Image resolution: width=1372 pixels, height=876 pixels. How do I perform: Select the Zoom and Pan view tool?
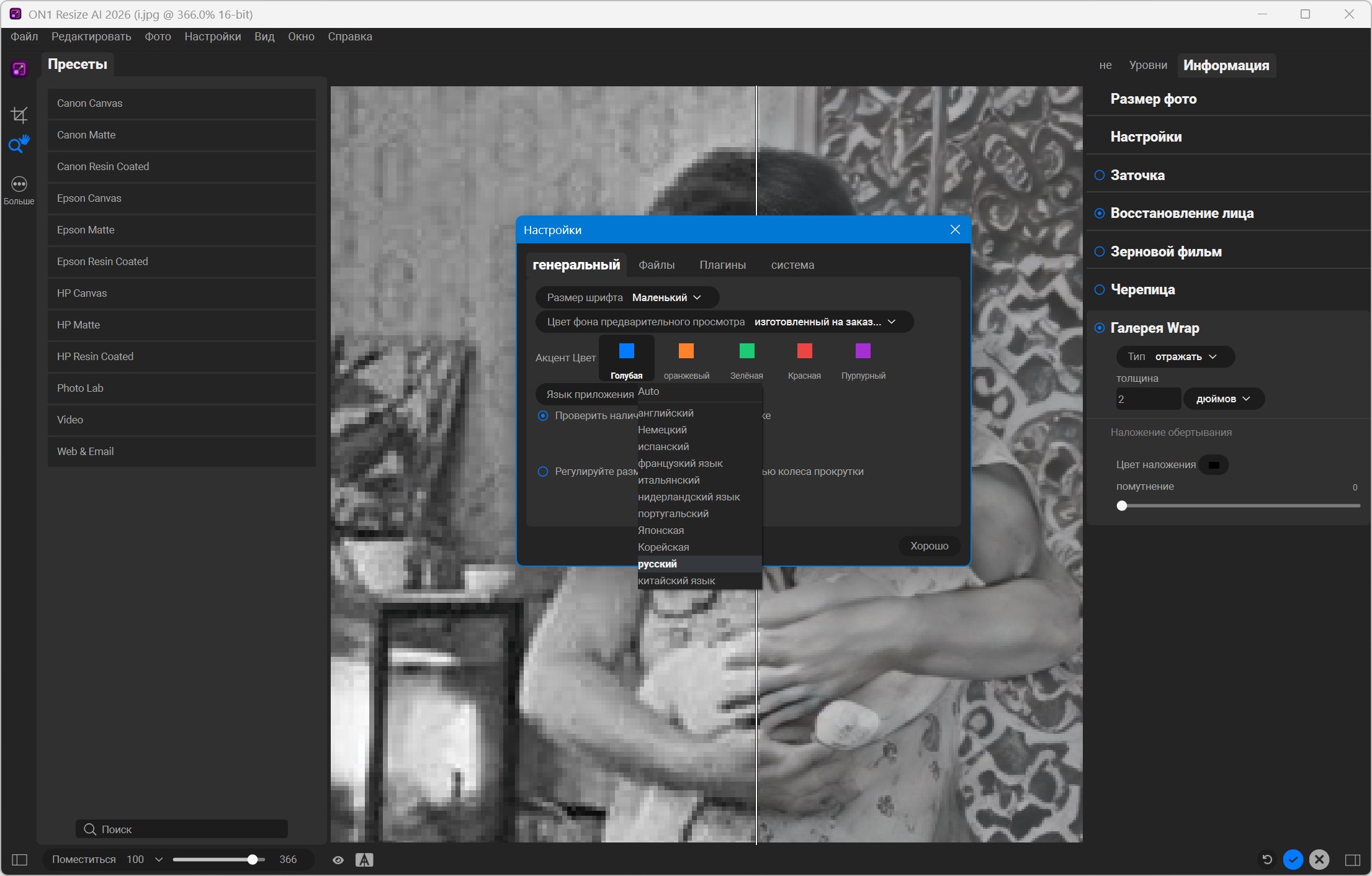(x=19, y=145)
